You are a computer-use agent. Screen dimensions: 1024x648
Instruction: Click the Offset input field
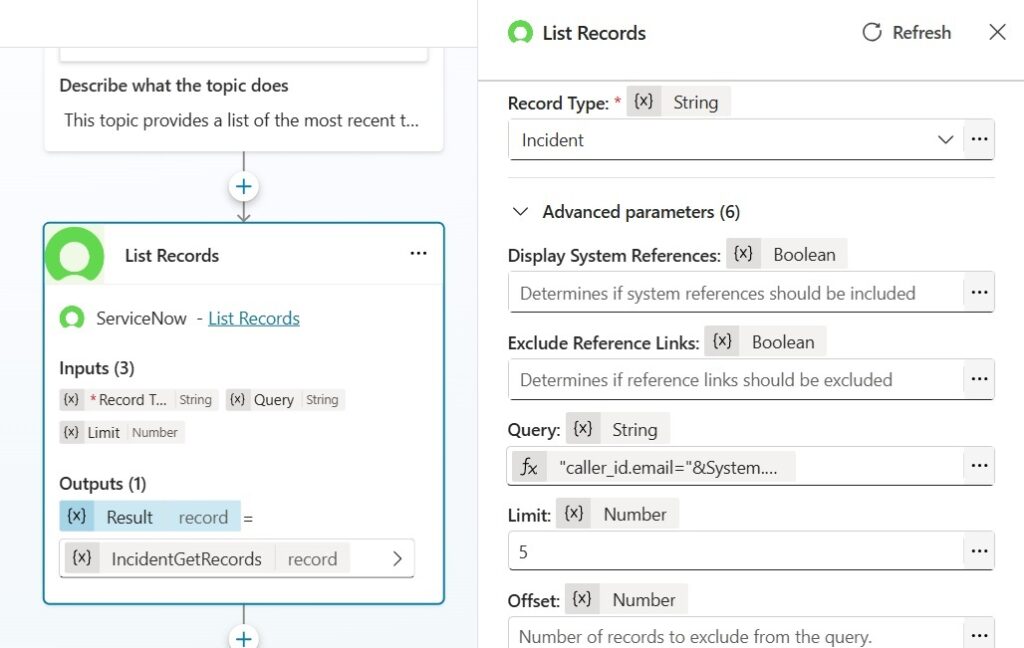tap(736, 635)
